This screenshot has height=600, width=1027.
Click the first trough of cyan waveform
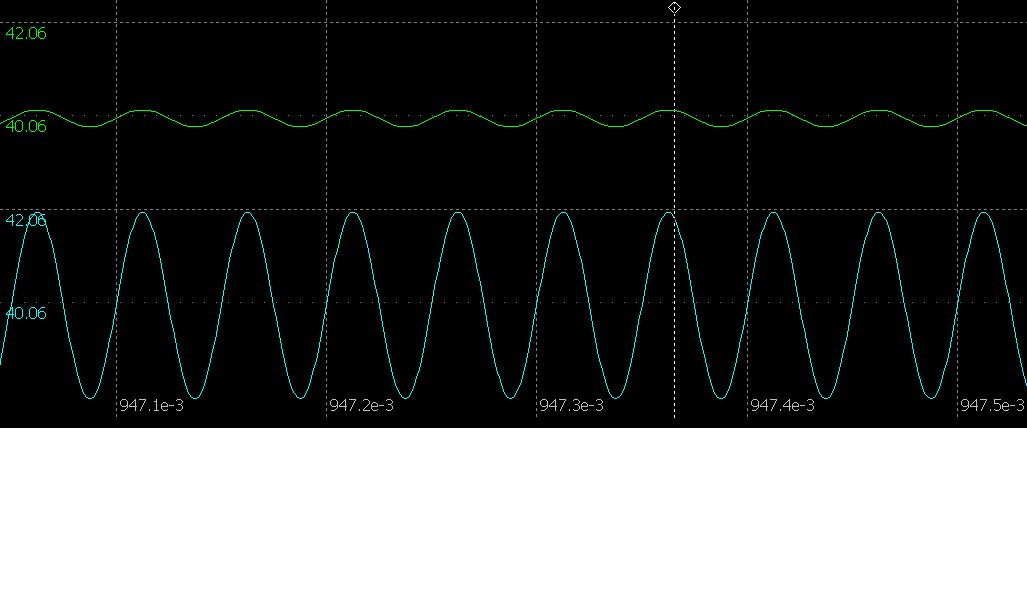click(x=90, y=398)
